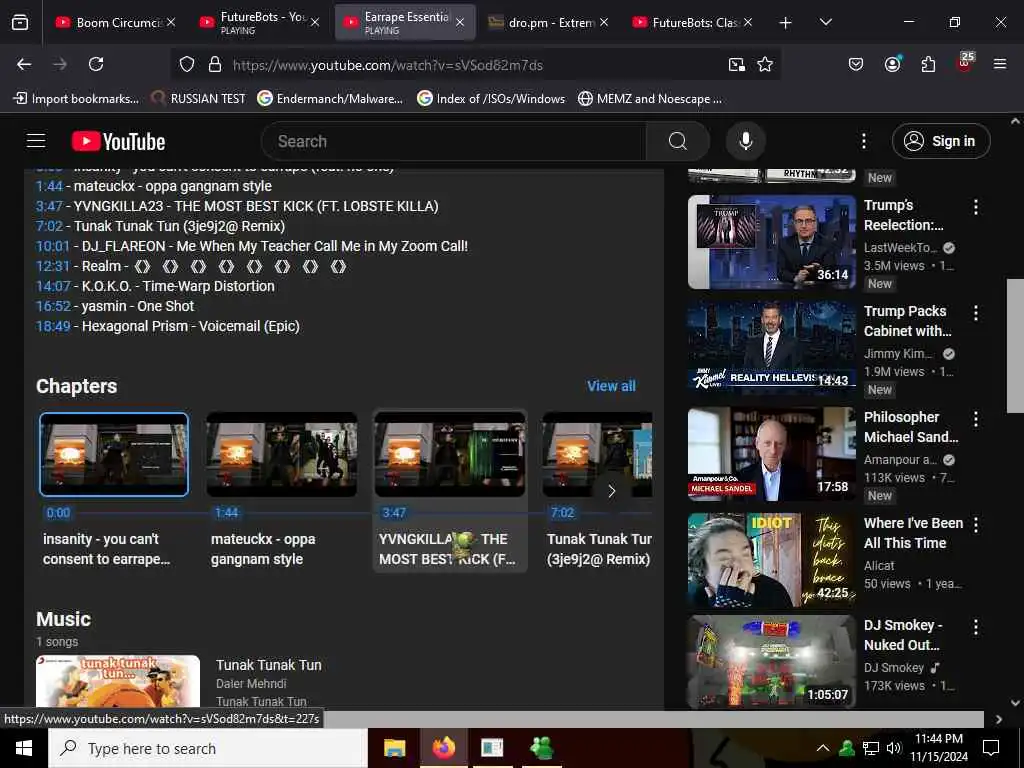Viewport: 1024px width, 768px height.
Task: Open the RUSSIAN TEST bookmark
Action: pos(199,99)
